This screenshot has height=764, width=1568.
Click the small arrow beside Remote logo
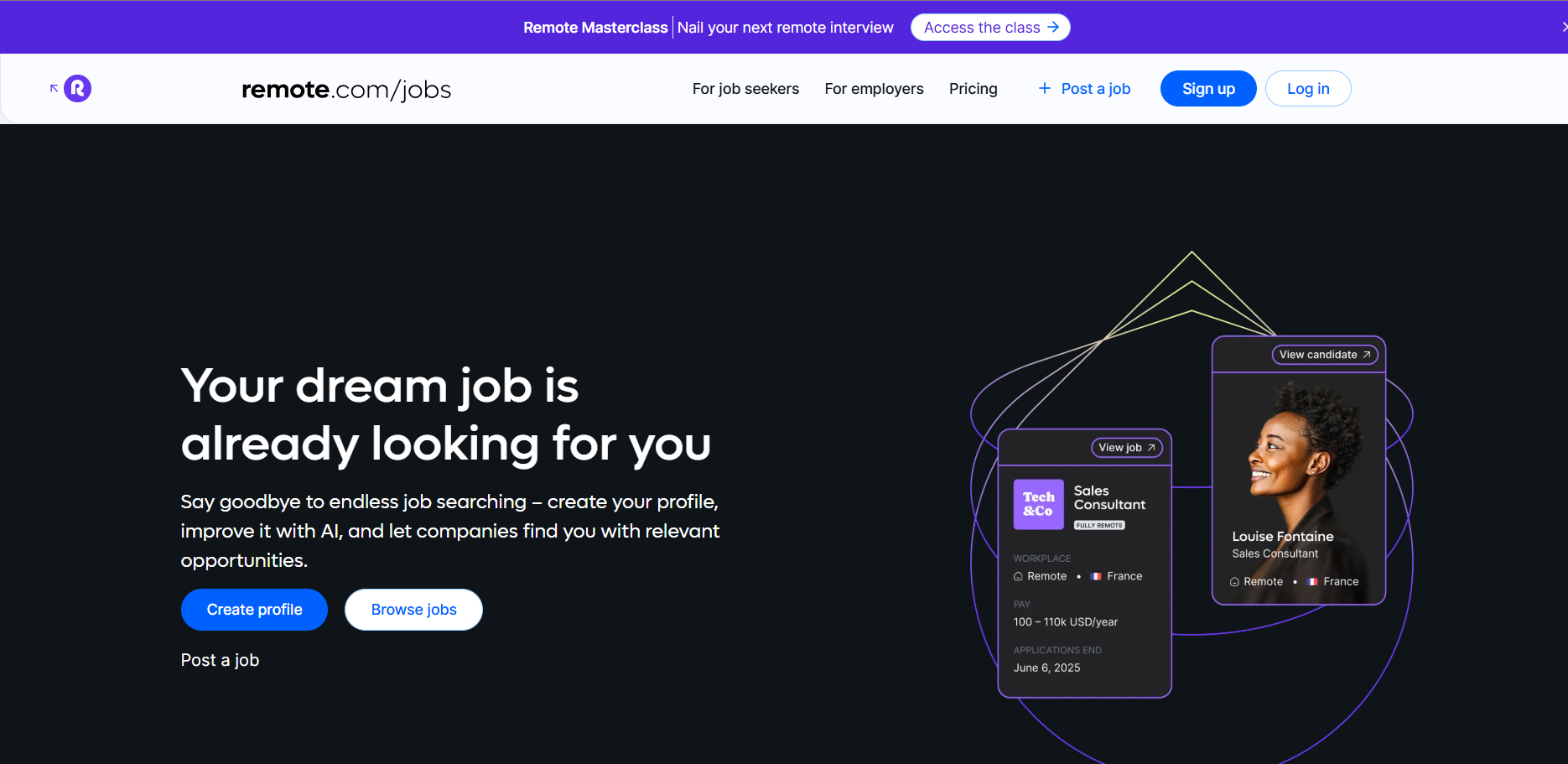55,88
